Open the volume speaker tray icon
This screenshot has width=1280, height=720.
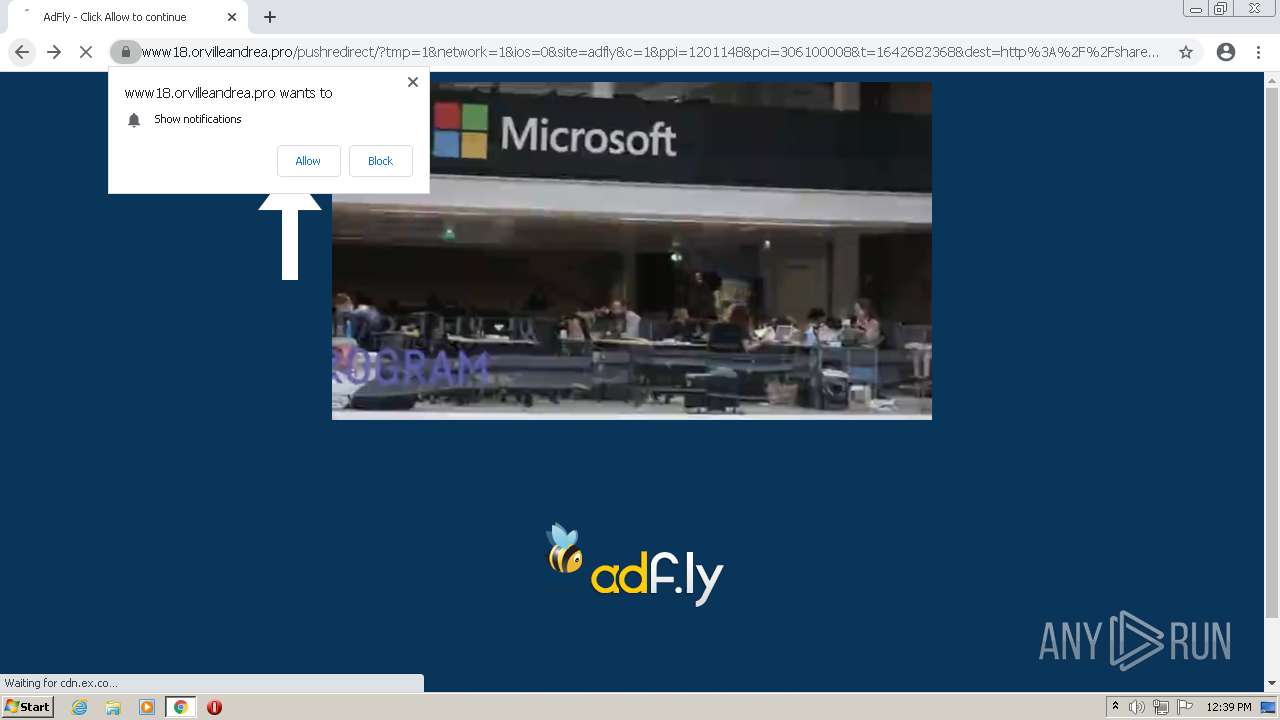pos(1137,707)
